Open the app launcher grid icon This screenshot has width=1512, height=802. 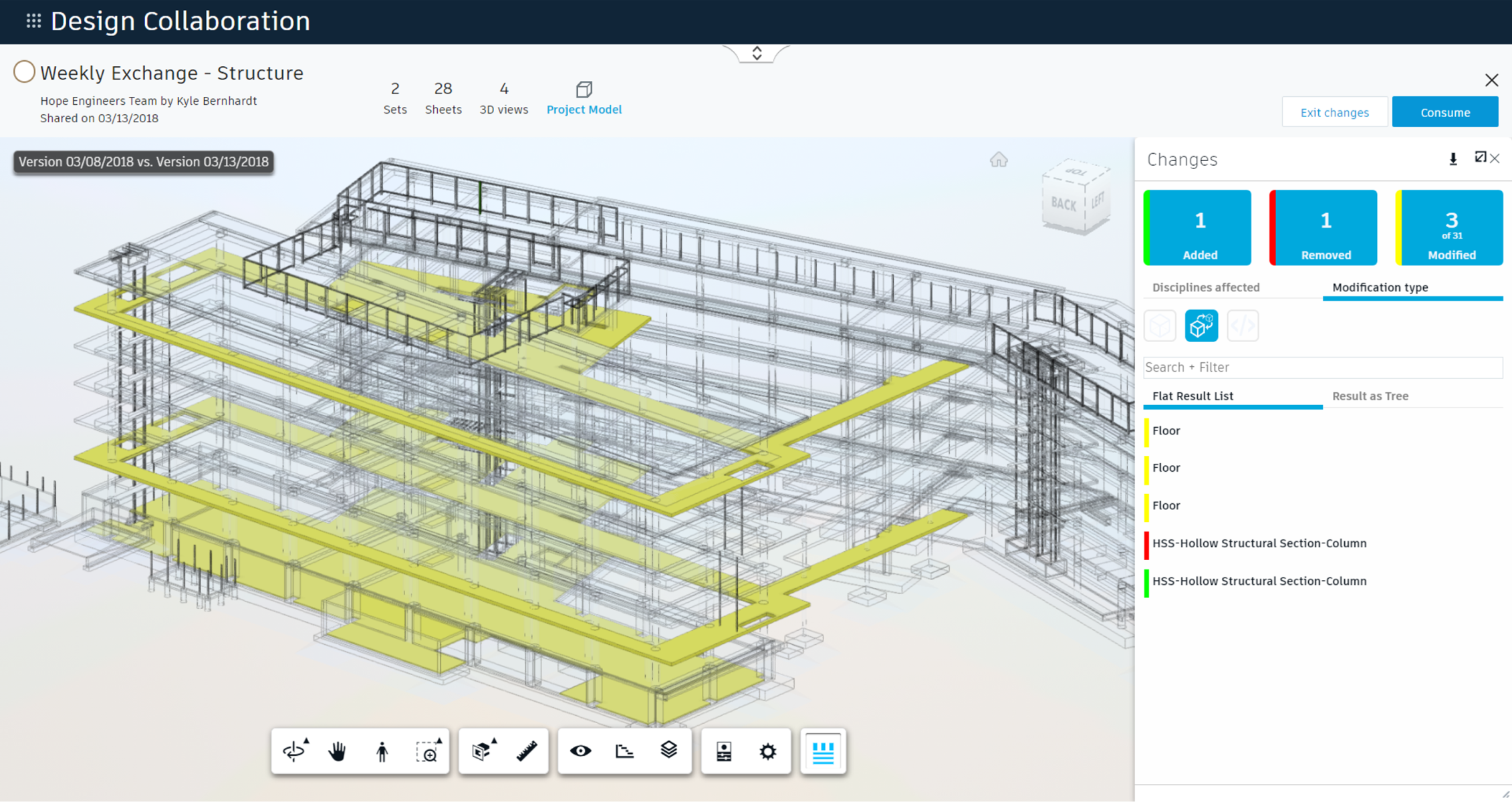33,21
